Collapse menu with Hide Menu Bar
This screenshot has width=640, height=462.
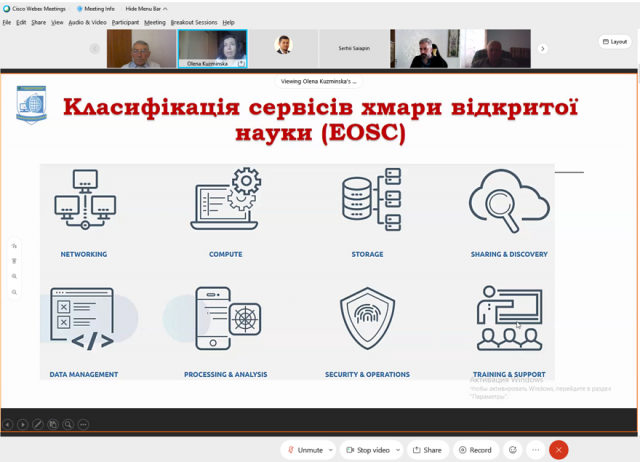click(x=146, y=9)
